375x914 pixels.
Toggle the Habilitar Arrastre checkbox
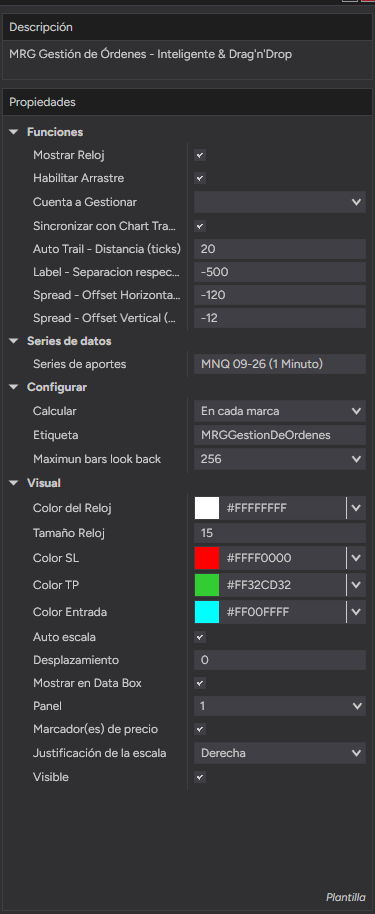[200, 178]
